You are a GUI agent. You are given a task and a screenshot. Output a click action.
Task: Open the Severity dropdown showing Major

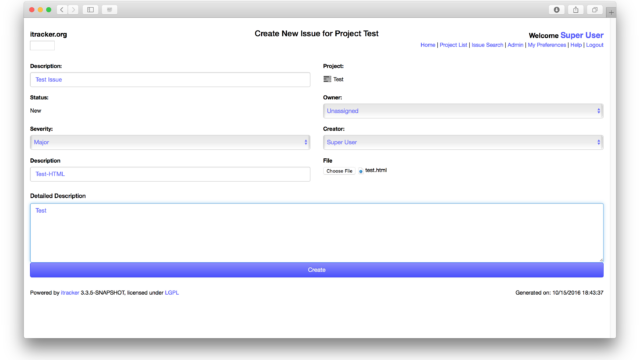[x=170, y=142]
